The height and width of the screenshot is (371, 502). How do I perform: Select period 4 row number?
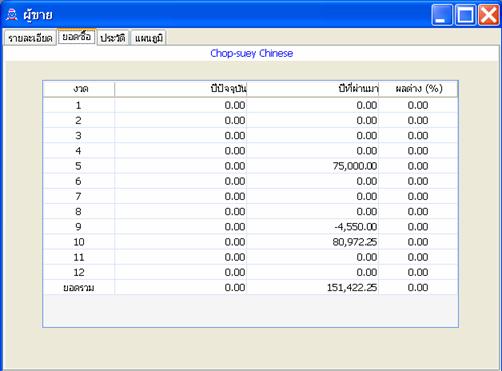(x=78, y=151)
